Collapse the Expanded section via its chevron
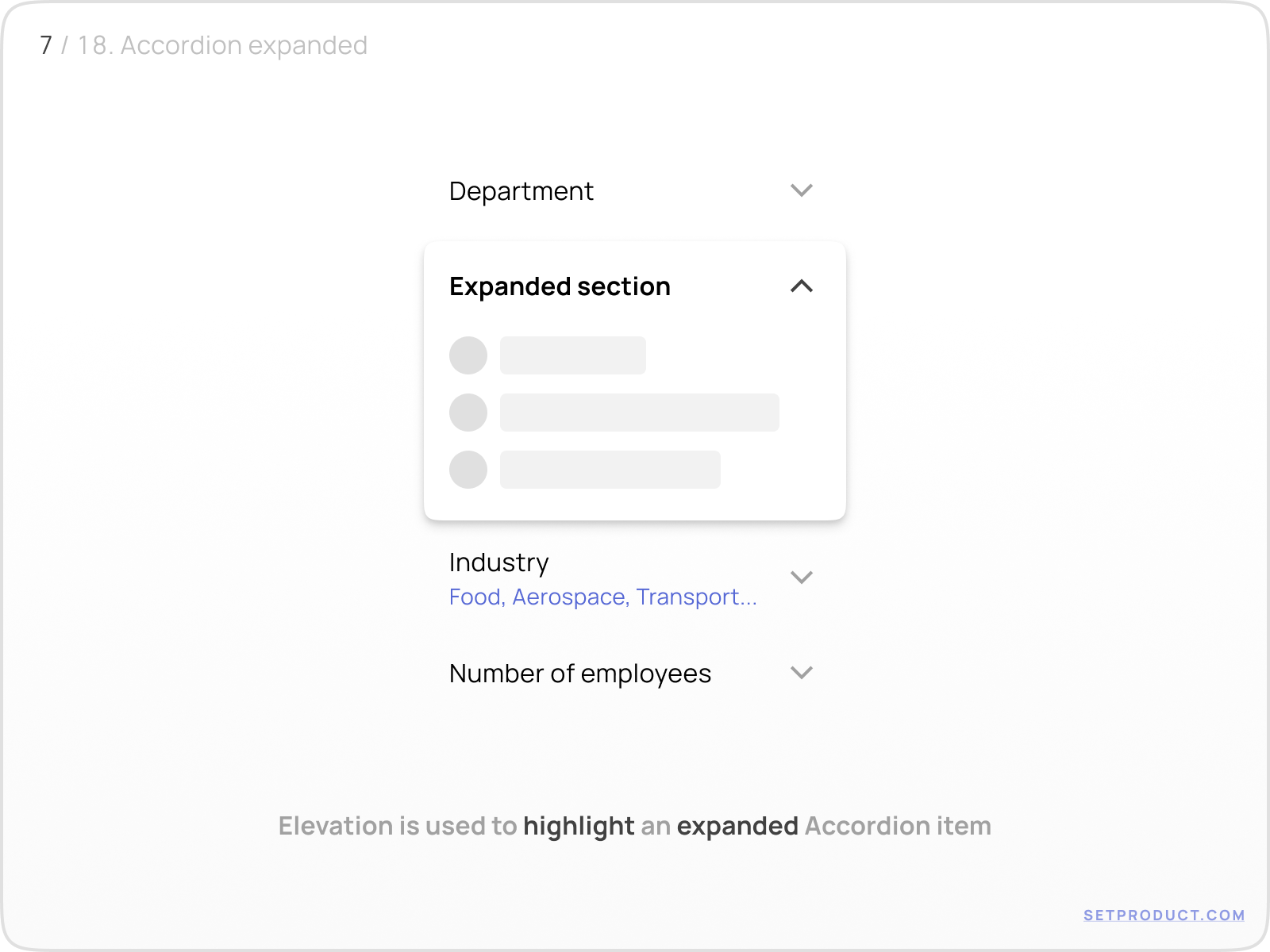 coord(802,286)
